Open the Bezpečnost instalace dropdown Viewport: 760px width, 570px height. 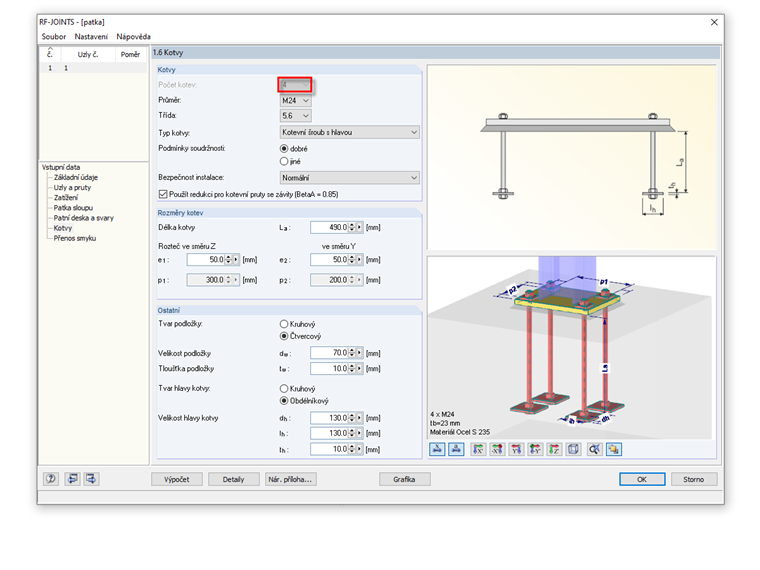349,178
